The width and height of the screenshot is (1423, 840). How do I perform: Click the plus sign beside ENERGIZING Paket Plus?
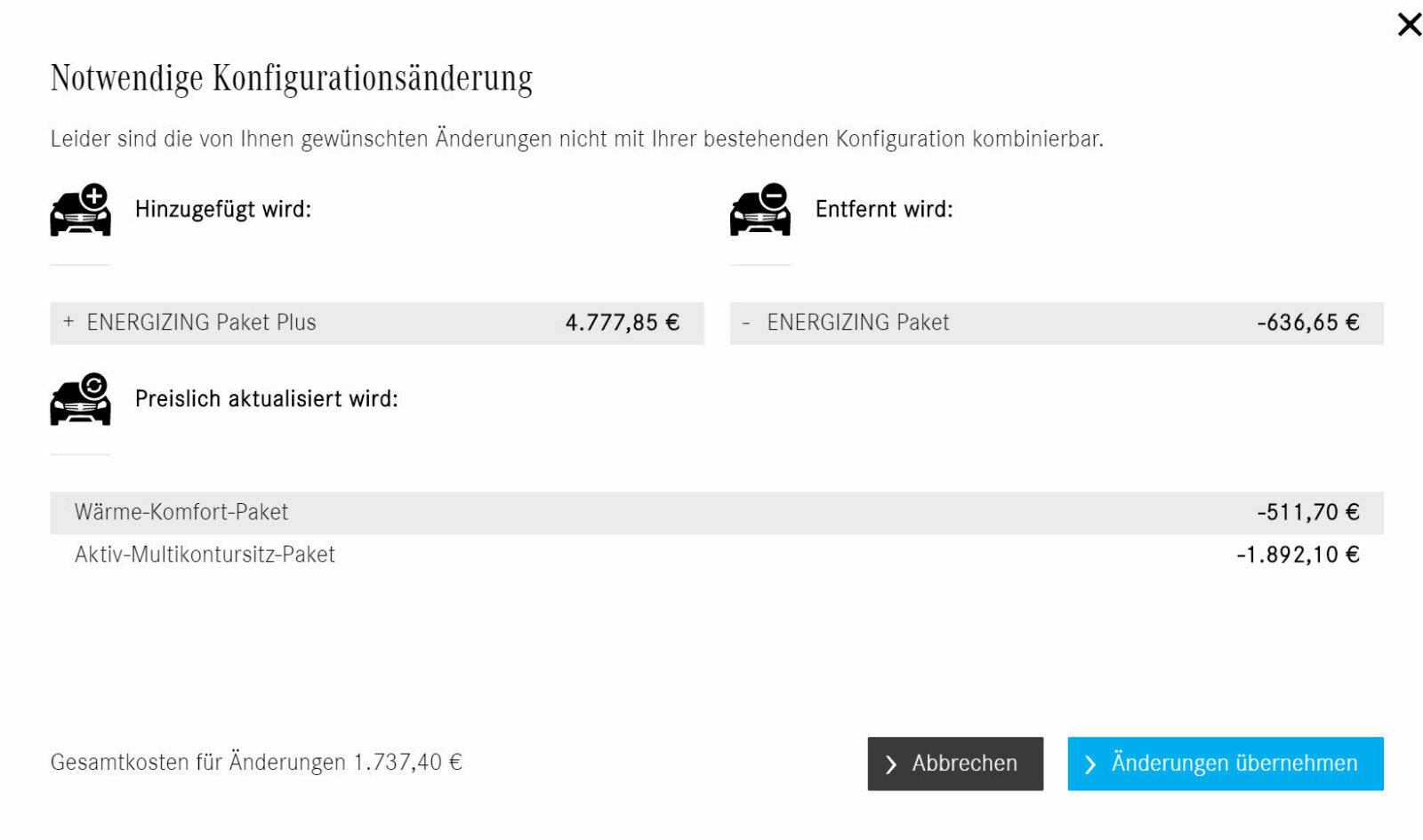[x=67, y=323]
